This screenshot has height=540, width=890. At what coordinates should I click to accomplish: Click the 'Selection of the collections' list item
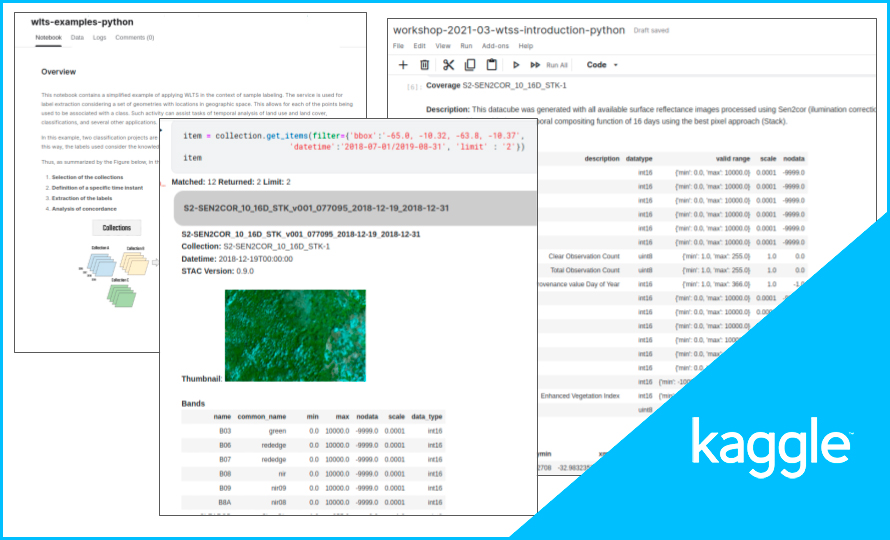pos(87,177)
